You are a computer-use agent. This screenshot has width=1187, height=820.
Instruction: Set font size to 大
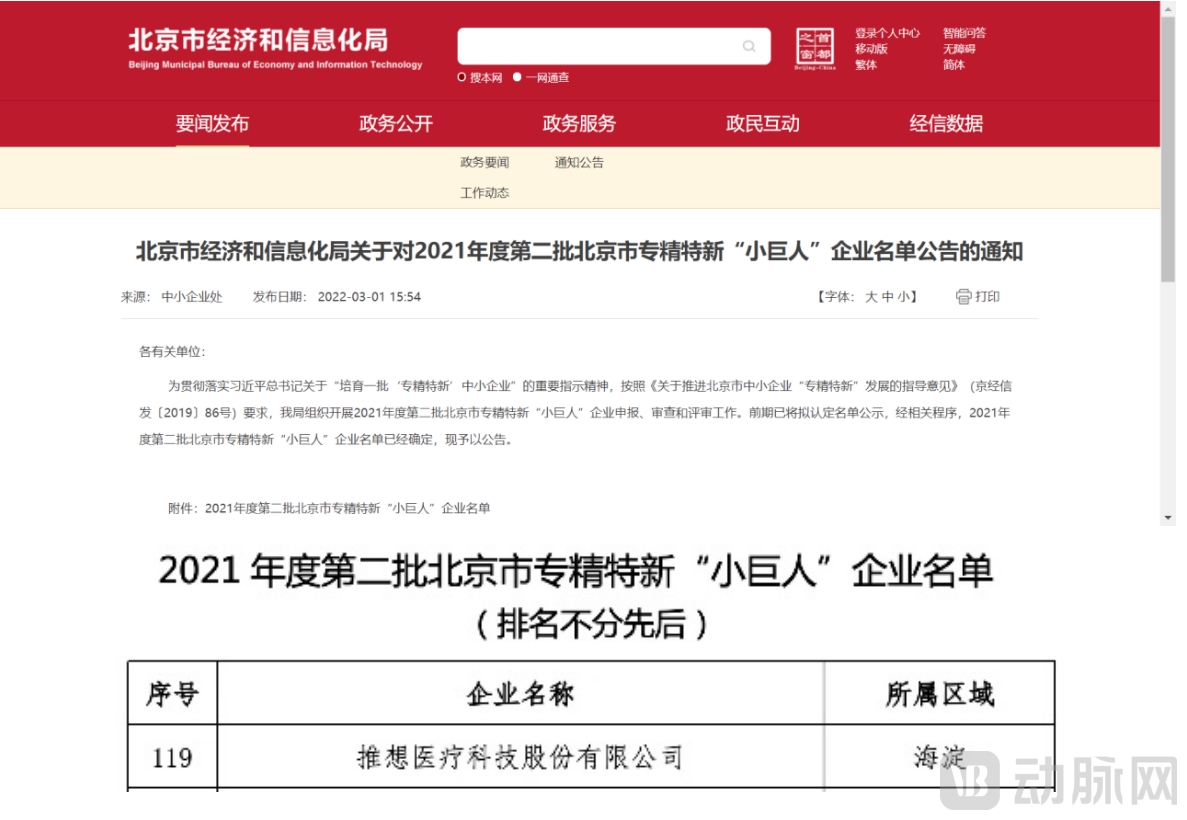pos(871,297)
